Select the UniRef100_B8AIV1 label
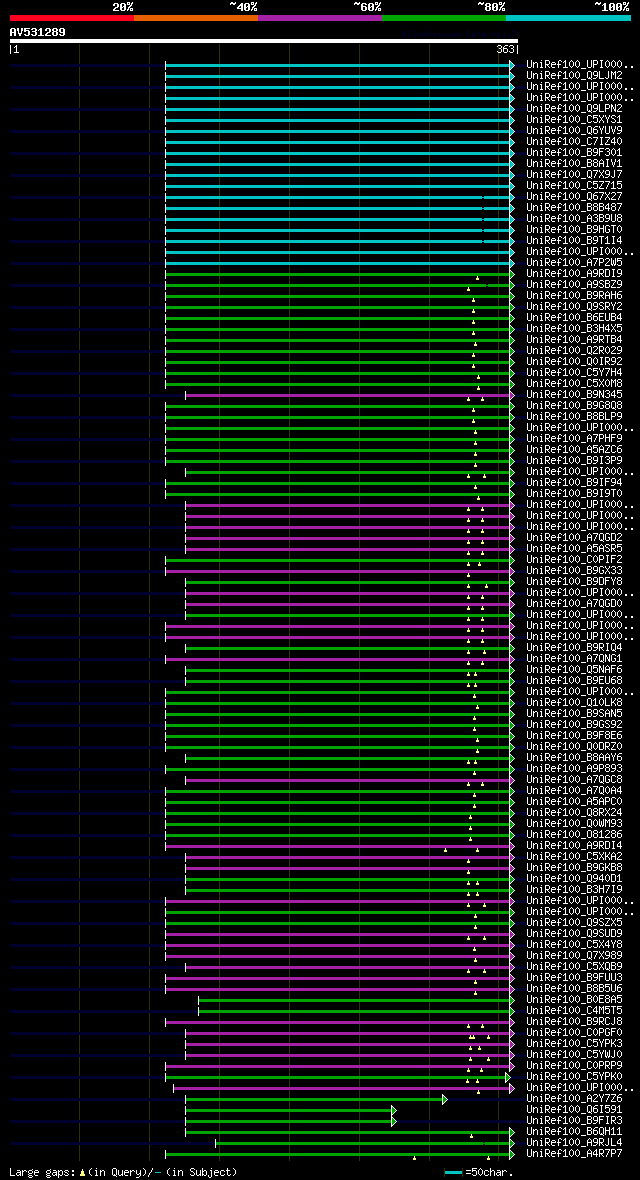 tap(574, 163)
